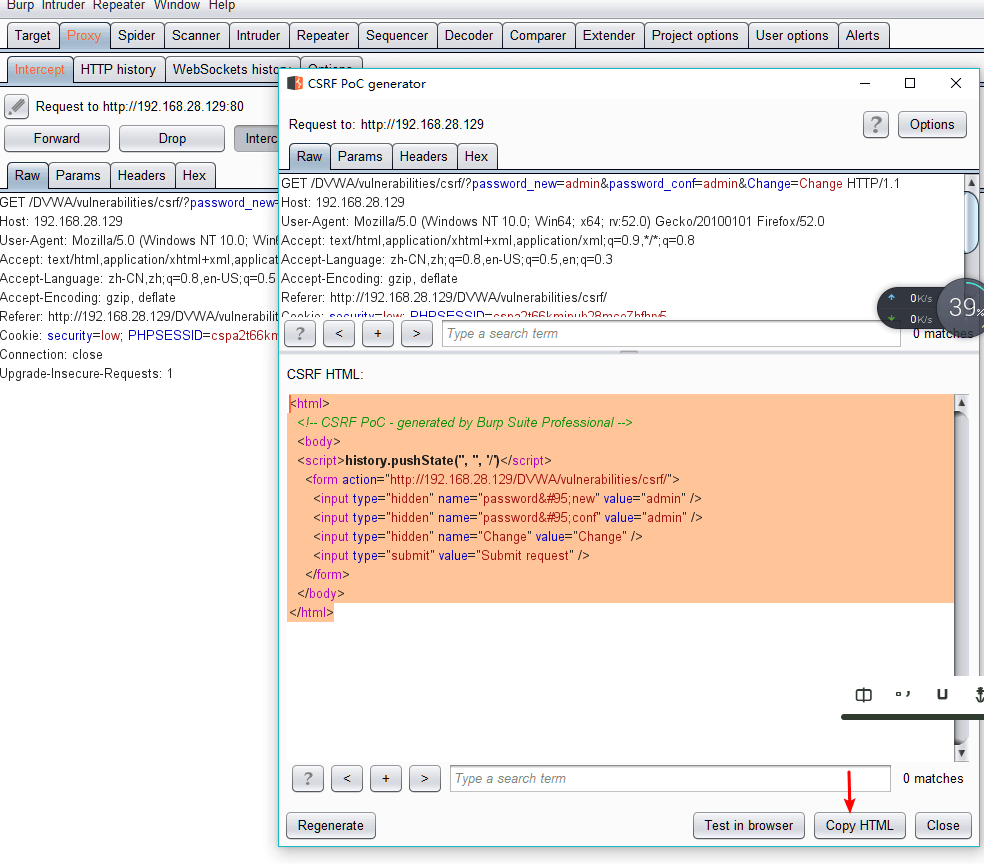
Task: Click previous match arrow in CSRF HTML search bar
Action: tap(347, 779)
